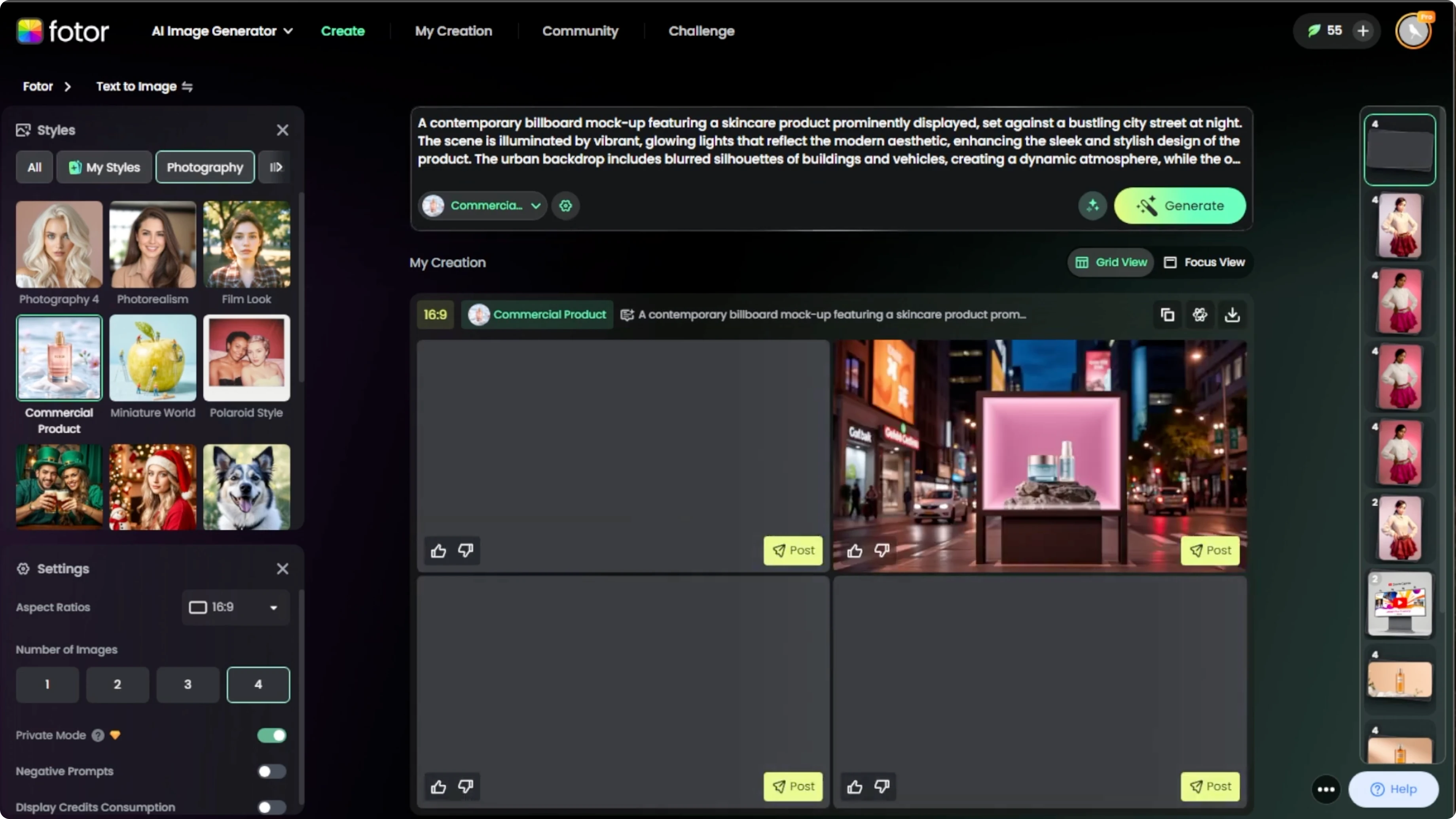The image size is (1456, 819).
Task: Toggle Private Mode off
Action: click(272, 736)
